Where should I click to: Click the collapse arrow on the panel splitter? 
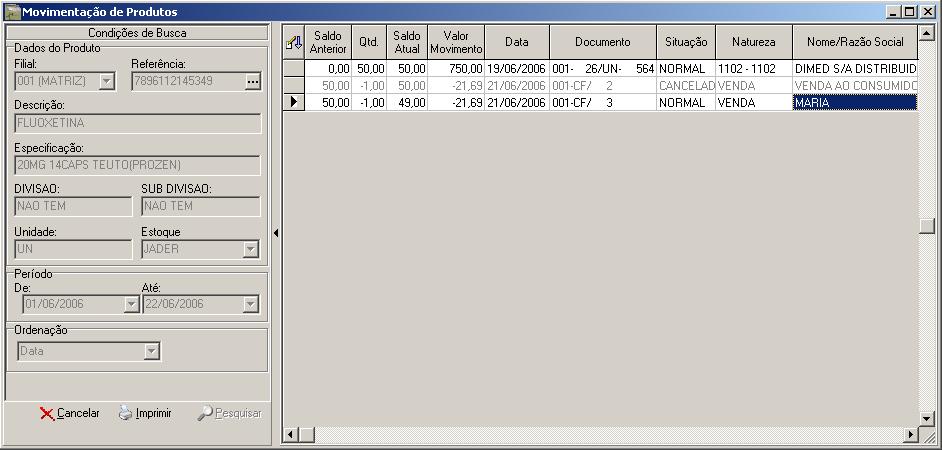(276, 233)
